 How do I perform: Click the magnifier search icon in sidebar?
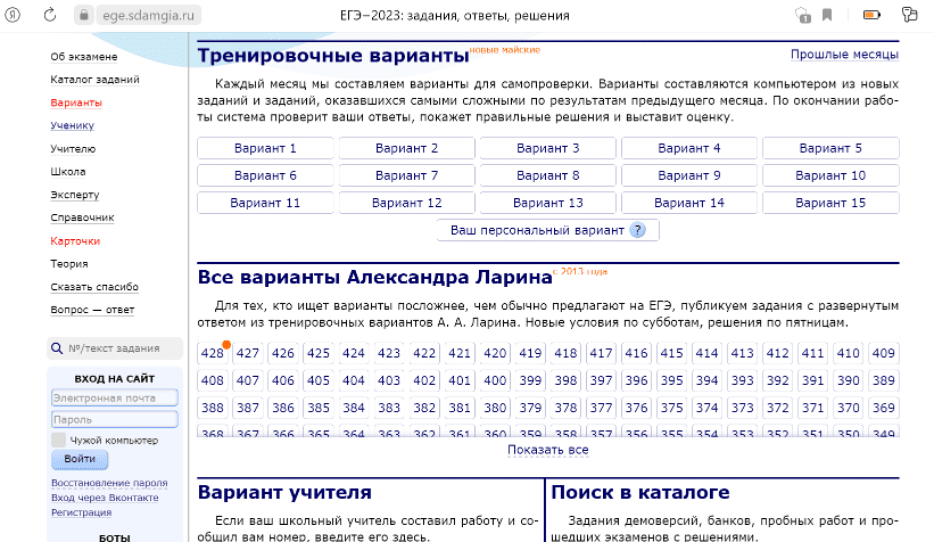(57, 348)
